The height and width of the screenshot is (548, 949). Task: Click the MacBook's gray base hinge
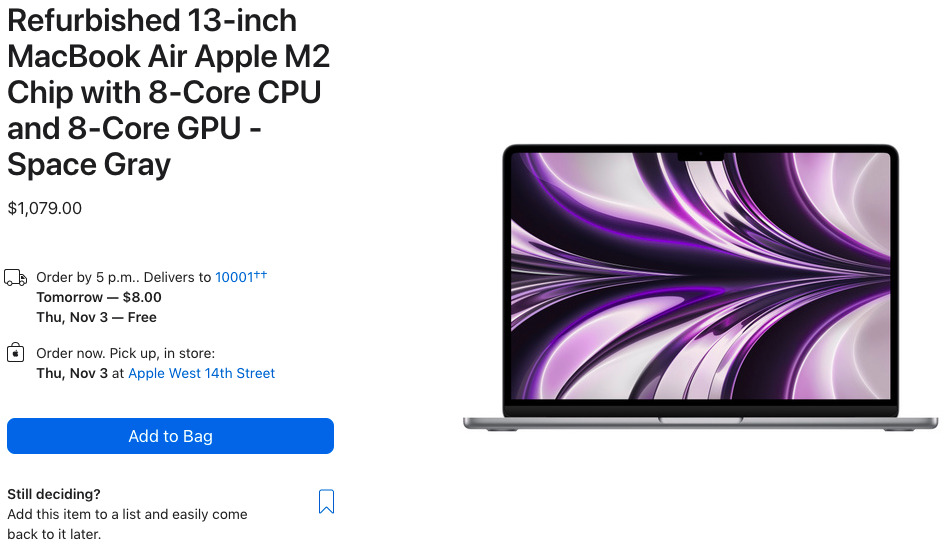(x=700, y=423)
